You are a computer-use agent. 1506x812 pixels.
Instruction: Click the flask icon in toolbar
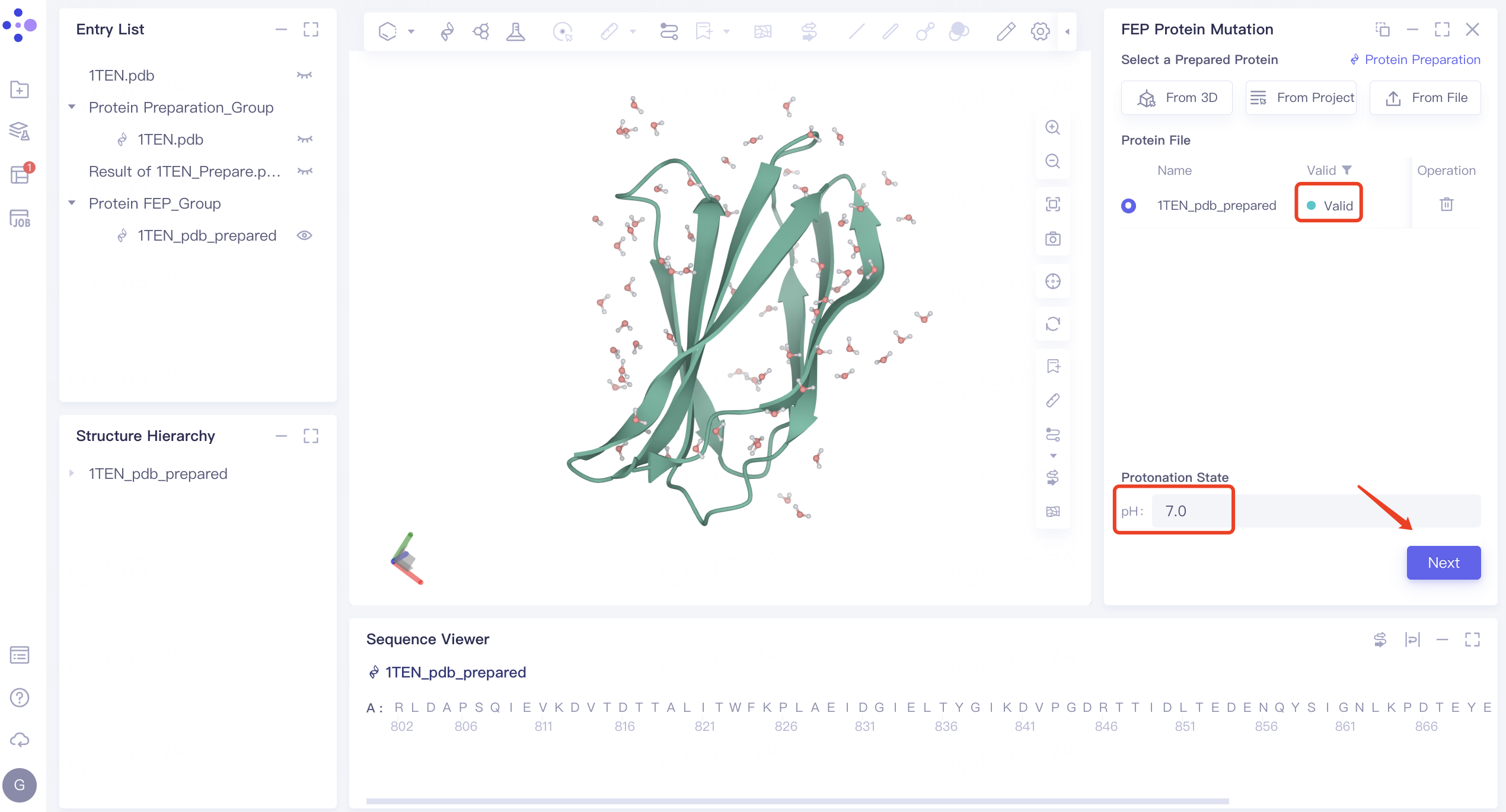[x=515, y=31]
